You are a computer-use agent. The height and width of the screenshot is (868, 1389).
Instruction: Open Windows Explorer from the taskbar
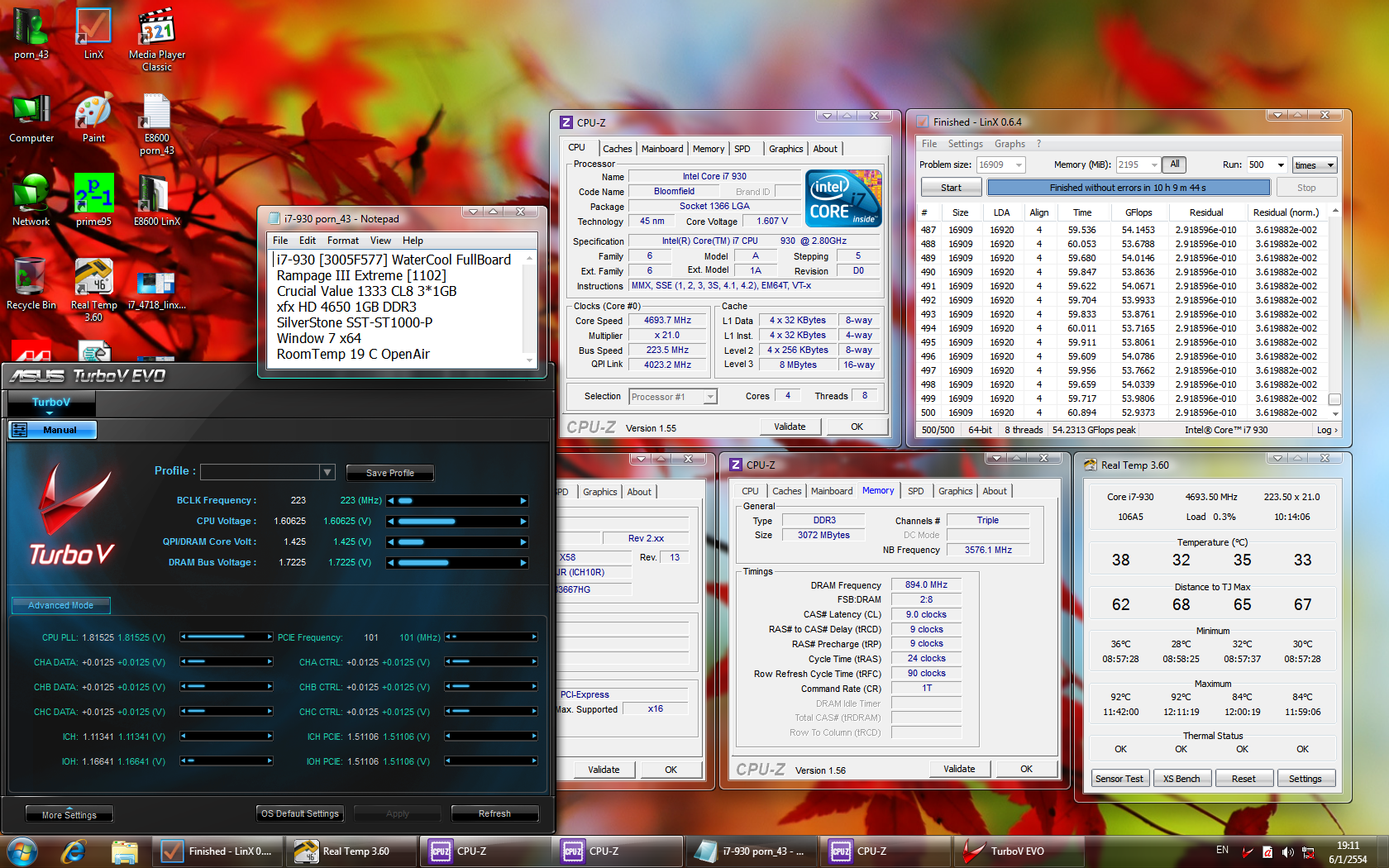pos(124,851)
